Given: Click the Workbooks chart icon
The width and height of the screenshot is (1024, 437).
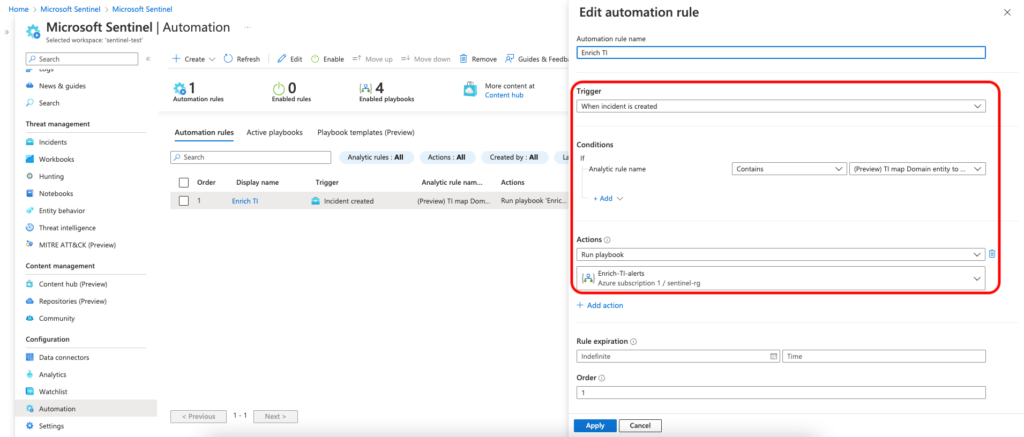Looking at the screenshot, I should (29, 159).
